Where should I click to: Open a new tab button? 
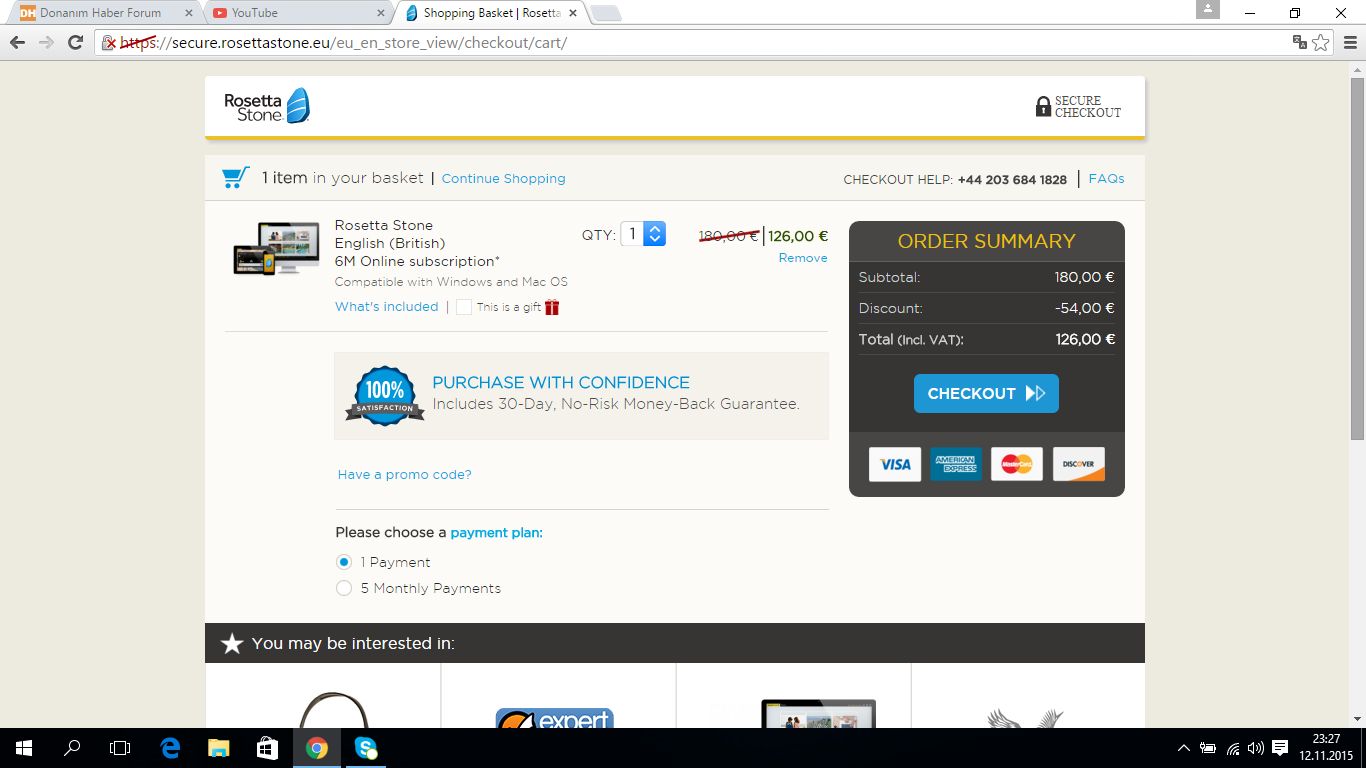tap(606, 13)
